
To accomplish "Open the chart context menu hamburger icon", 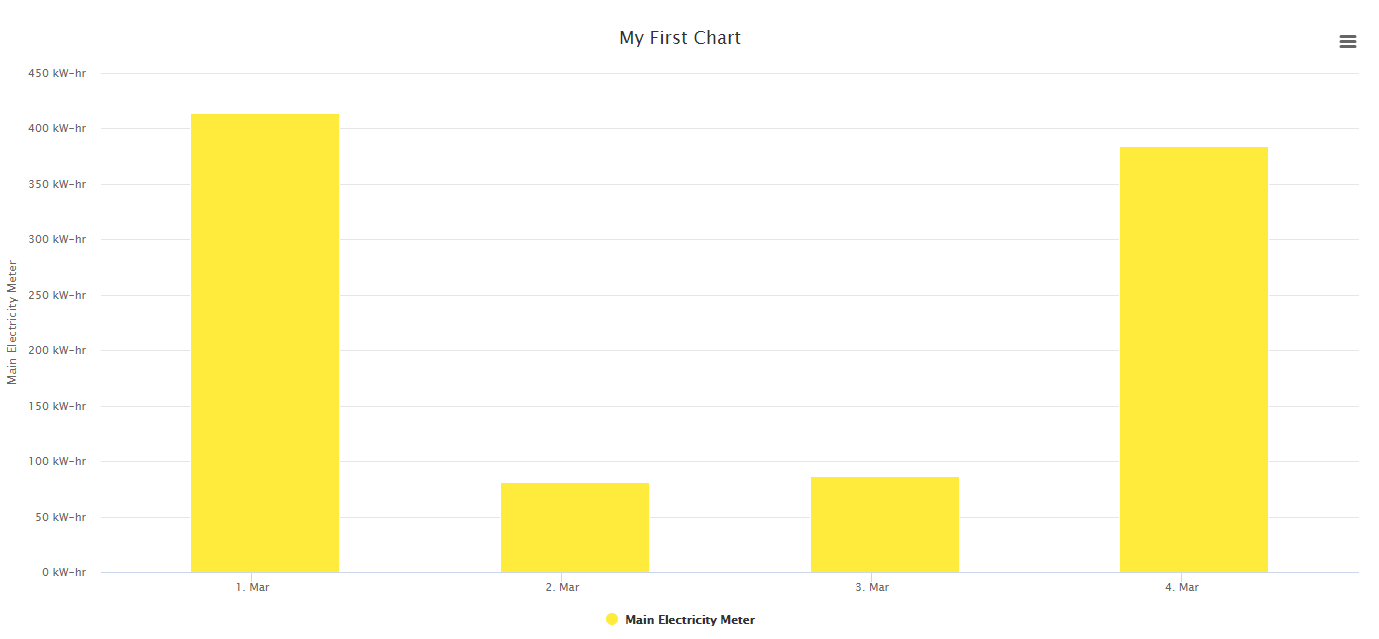I will pyautogui.click(x=1347, y=41).
